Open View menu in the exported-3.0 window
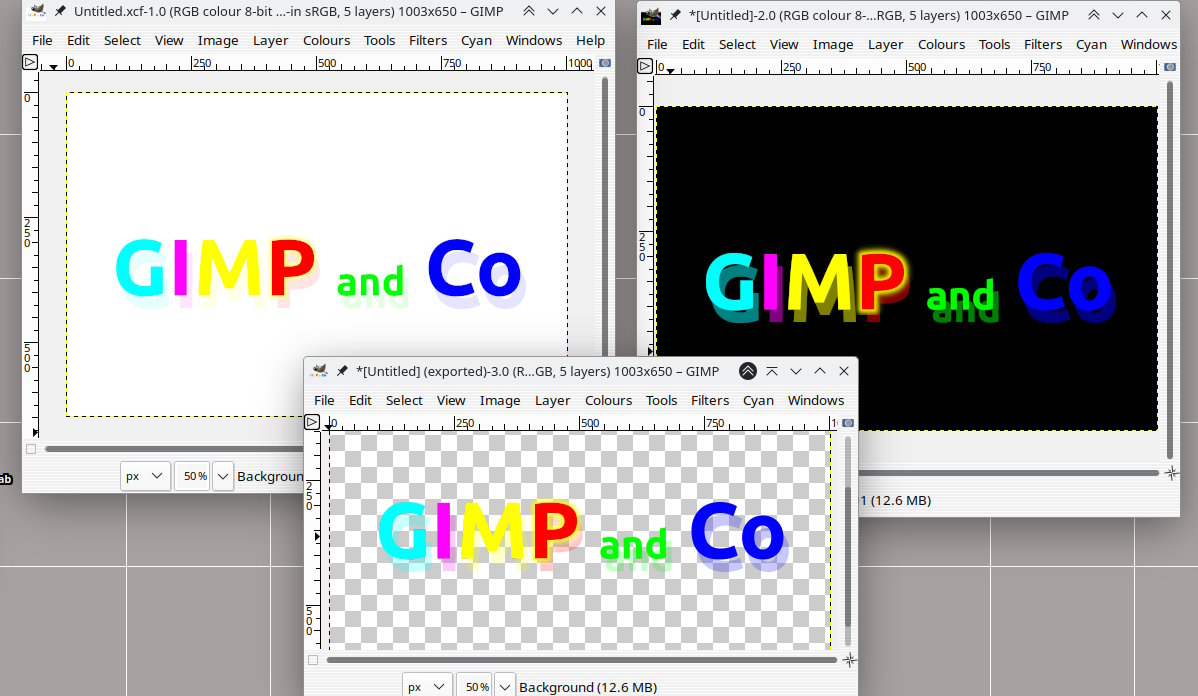This screenshot has width=1198, height=696. [451, 400]
